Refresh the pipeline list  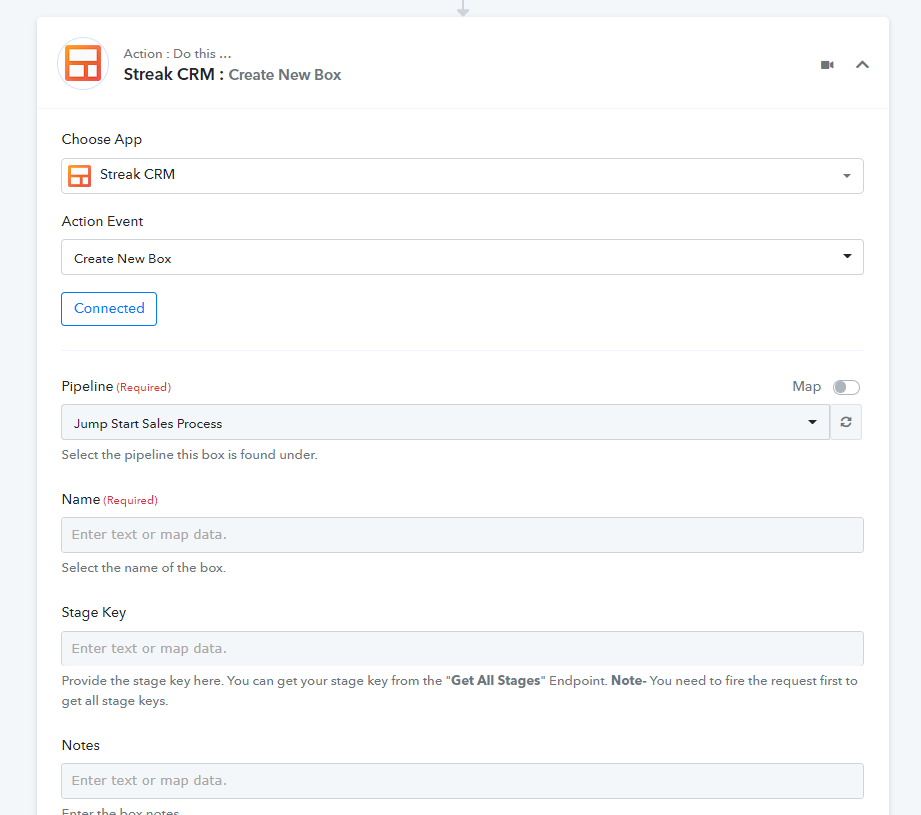[x=846, y=422]
